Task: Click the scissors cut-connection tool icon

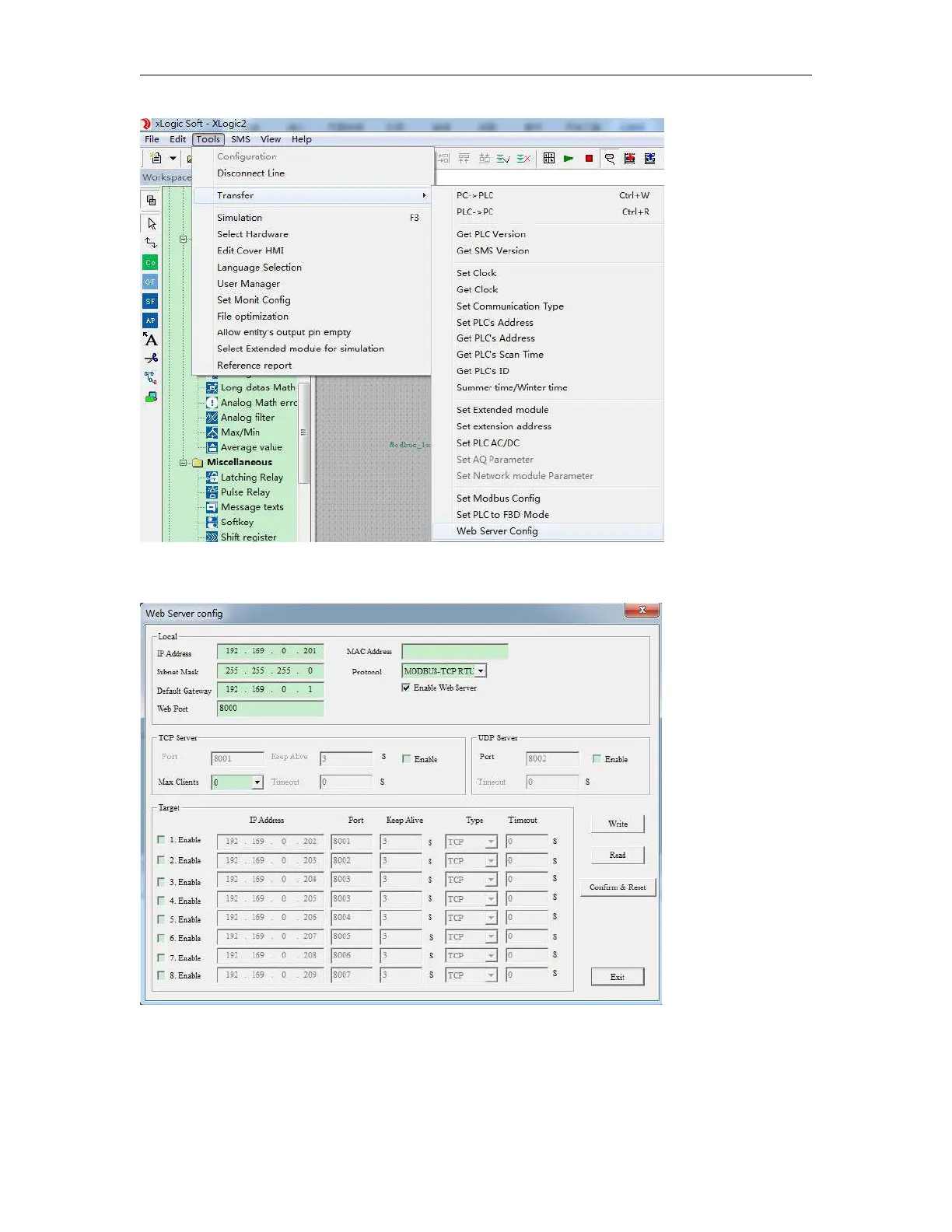Action: (x=151, y=359)
